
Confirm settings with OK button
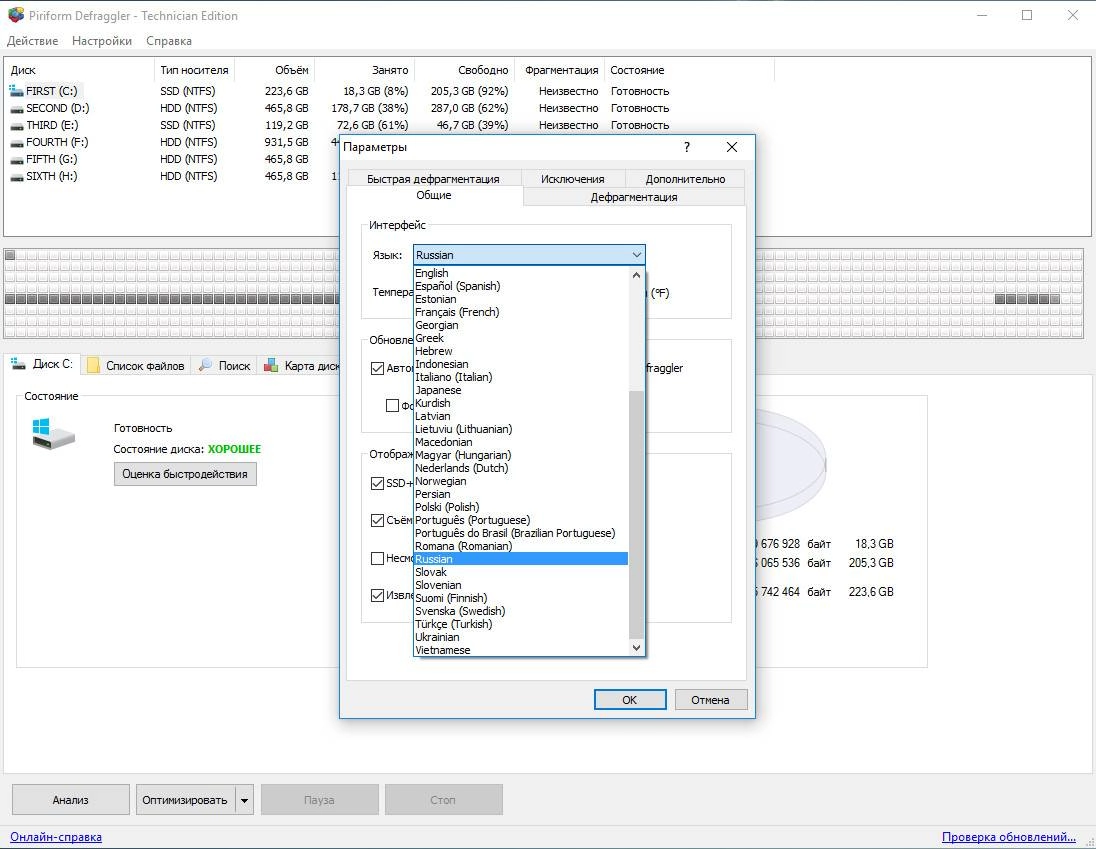(630, 699)
